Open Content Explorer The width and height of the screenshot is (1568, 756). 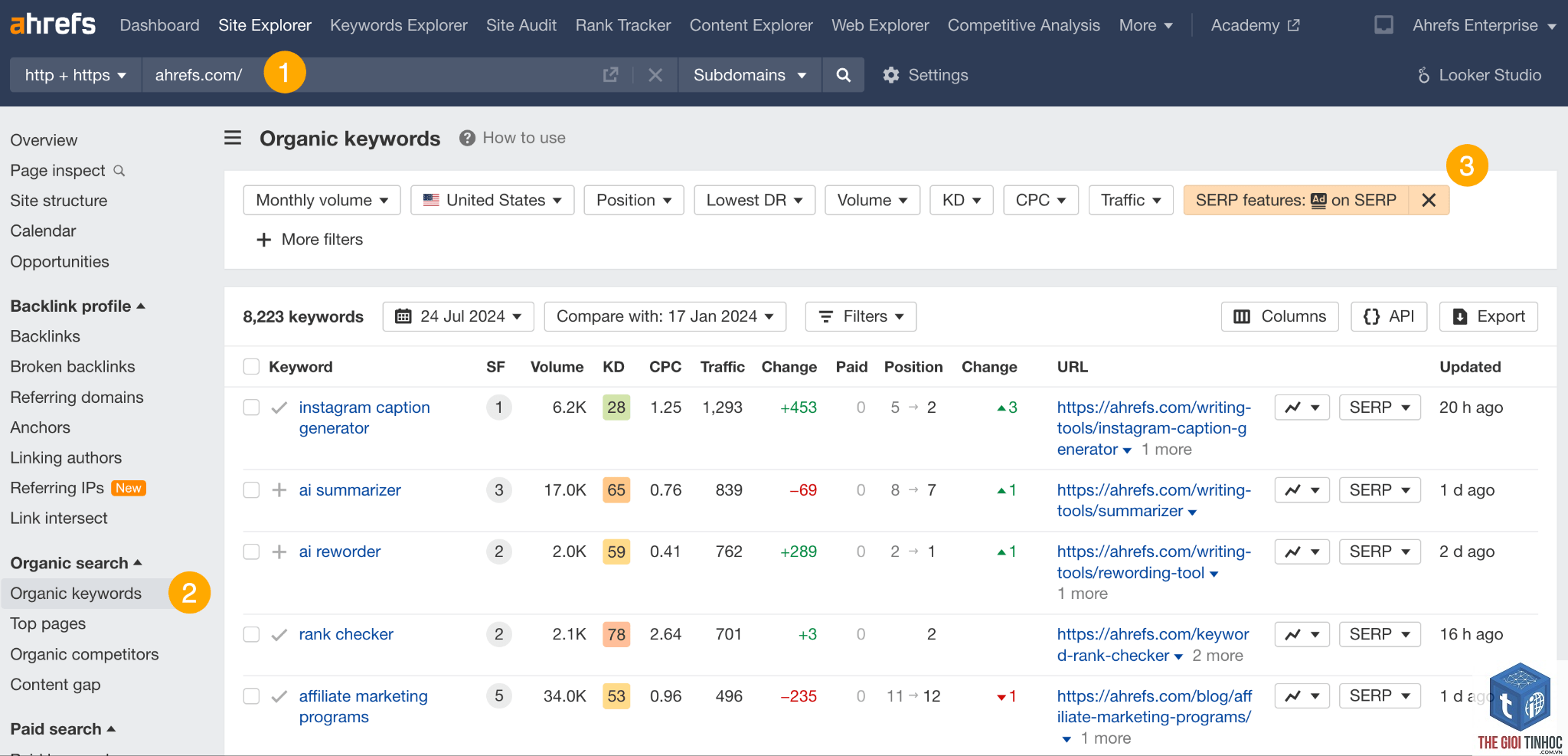click(x=751, y=25)
